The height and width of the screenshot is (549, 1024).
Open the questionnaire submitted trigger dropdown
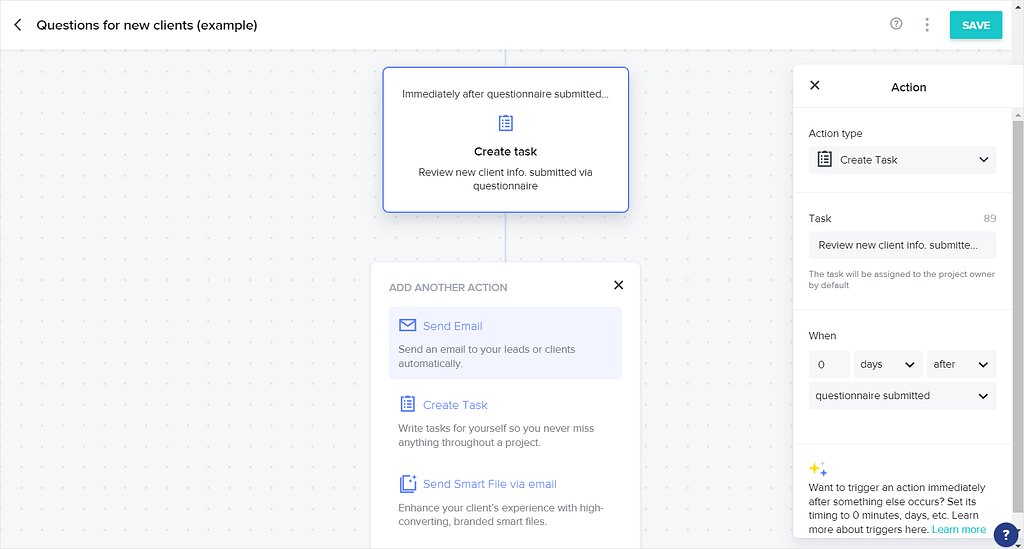point(902,396)
